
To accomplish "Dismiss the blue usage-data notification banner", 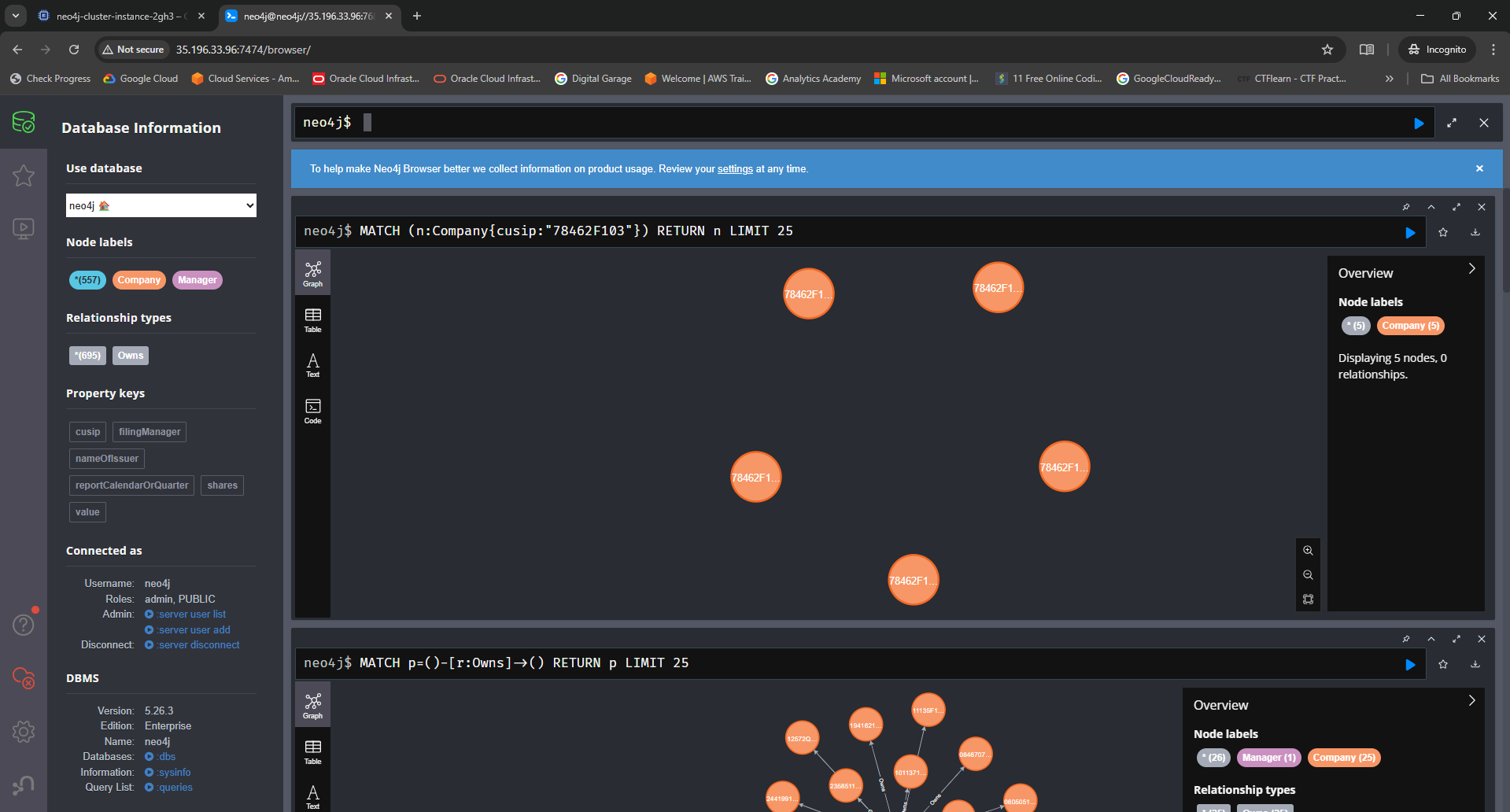I will 1479,168.
